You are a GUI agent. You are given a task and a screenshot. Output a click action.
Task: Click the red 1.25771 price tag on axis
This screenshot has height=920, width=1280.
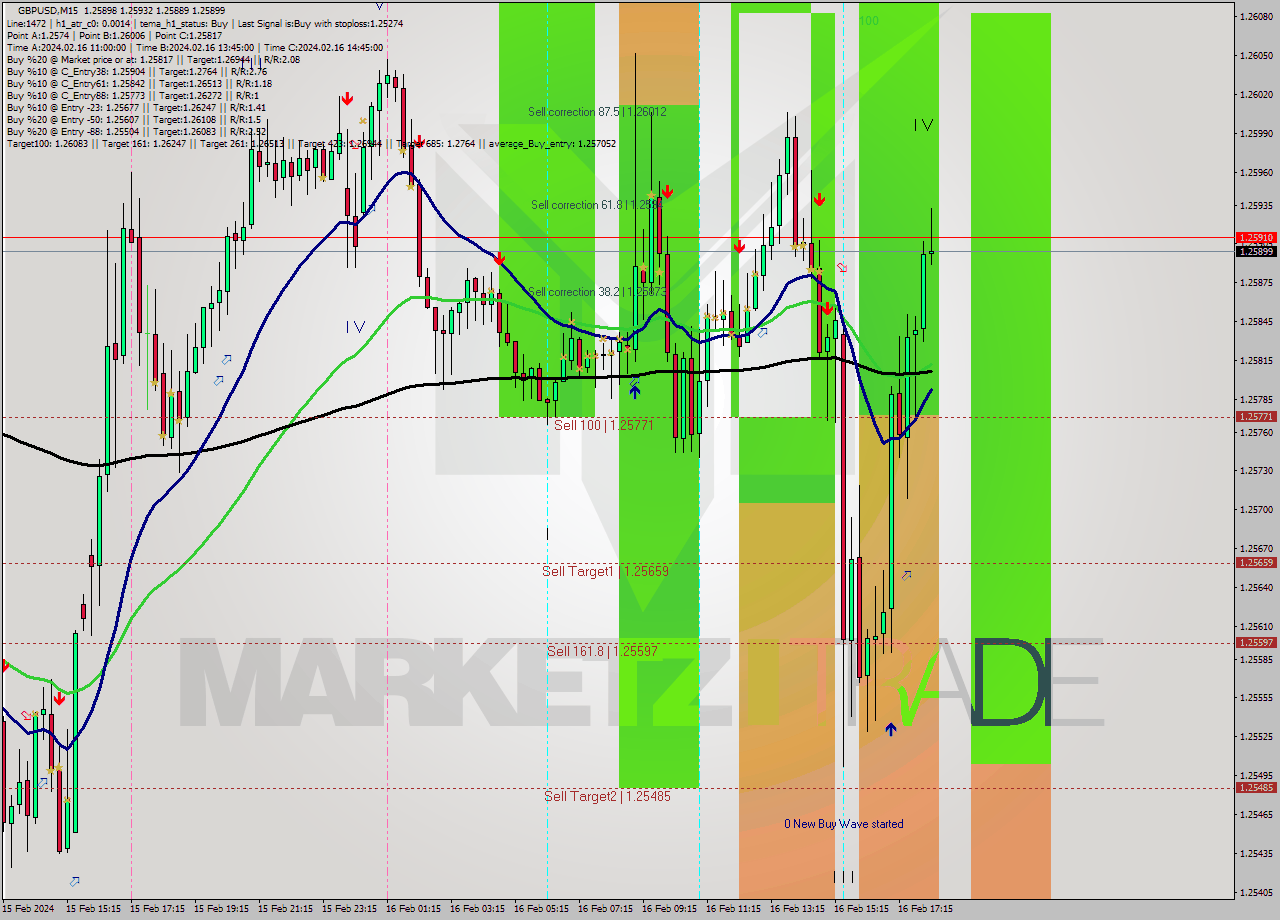[x=1256, y=416]
